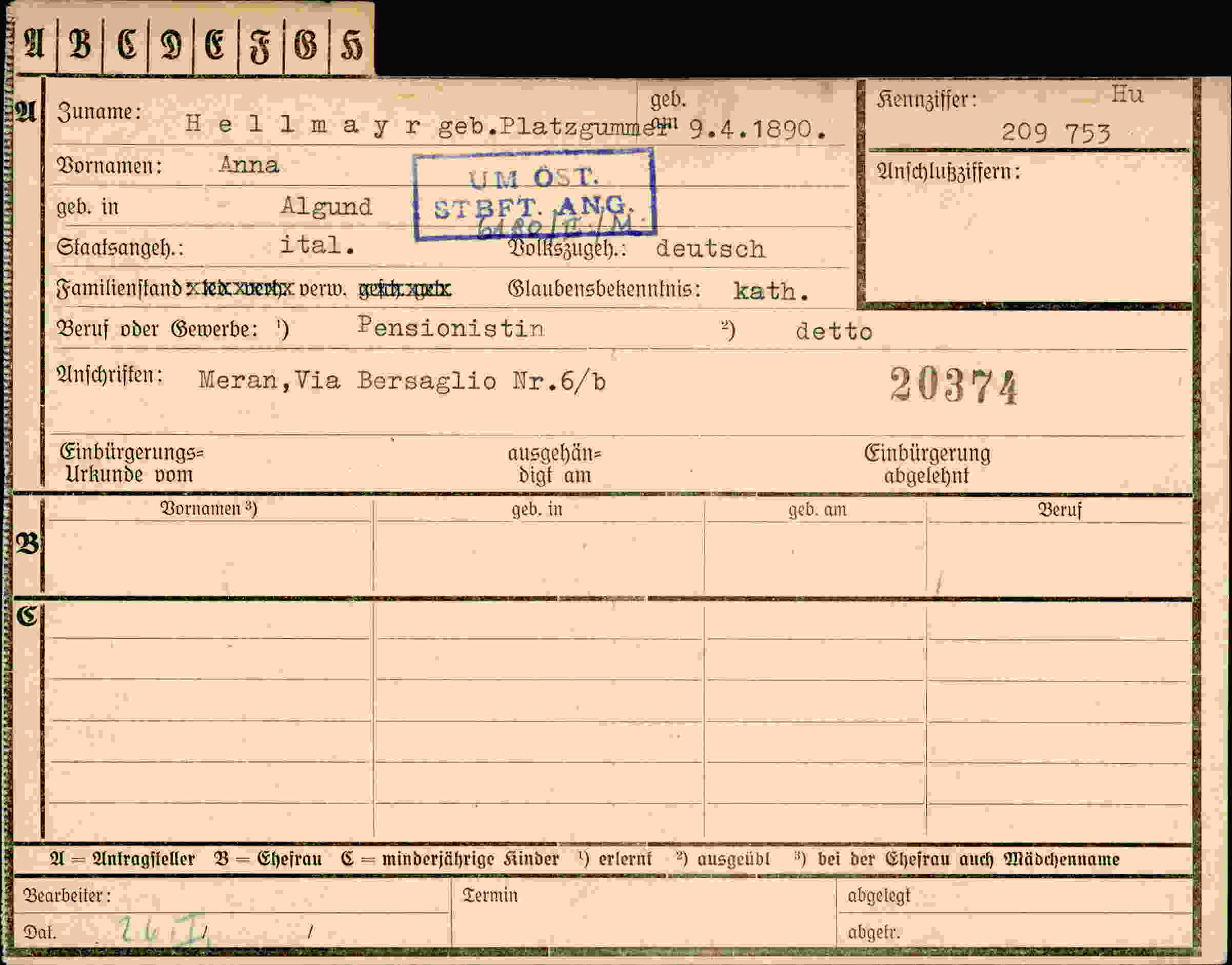Click the Kennziffer number "209 753"

(x=1056, y=133)
